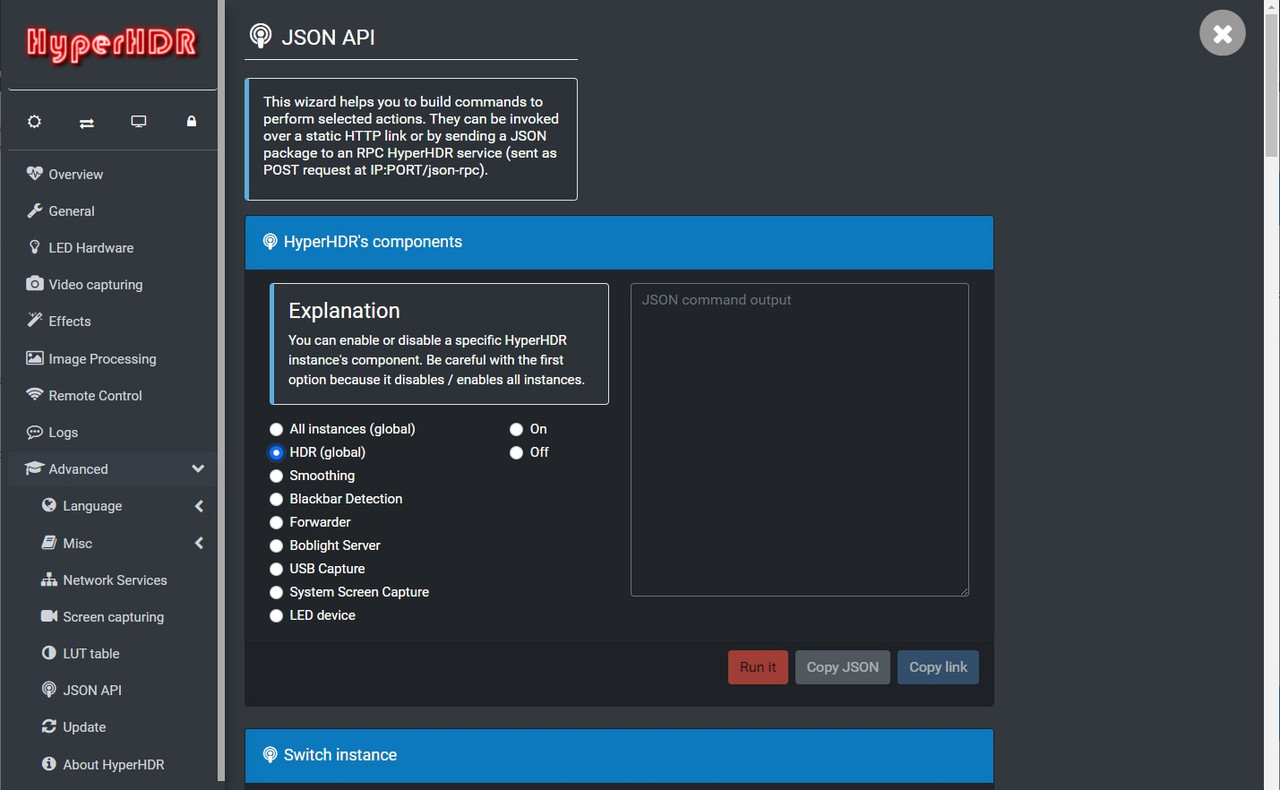Screen dimensions: 1280x790
Task: Click the JSON command output text area
Action: click(x=800, y=440)
